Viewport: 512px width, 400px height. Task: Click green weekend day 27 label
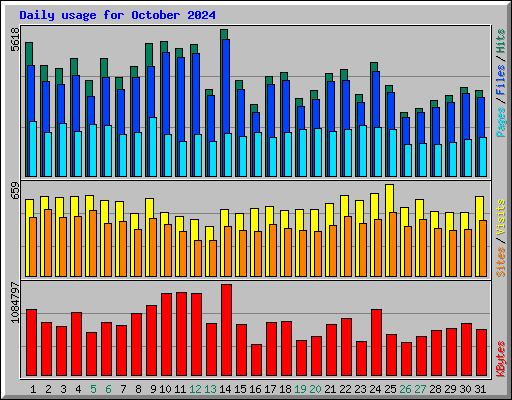click(420, 389)
